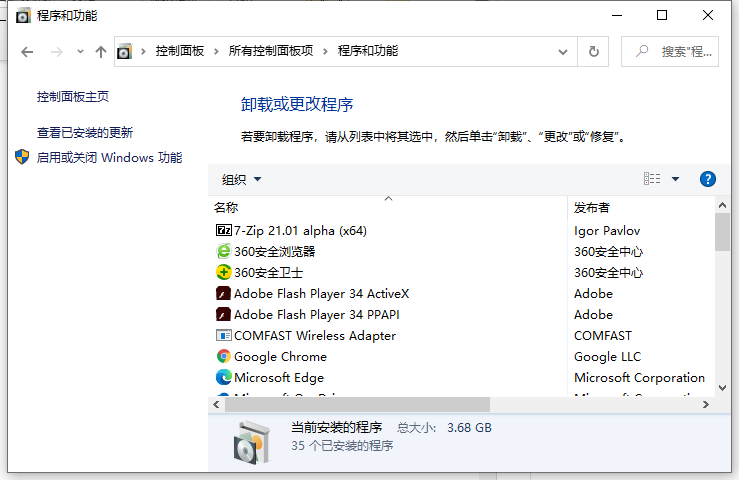The image size is (739, 480).
Task: Click the 7-Zip program icon
Action: coord(223,230)
